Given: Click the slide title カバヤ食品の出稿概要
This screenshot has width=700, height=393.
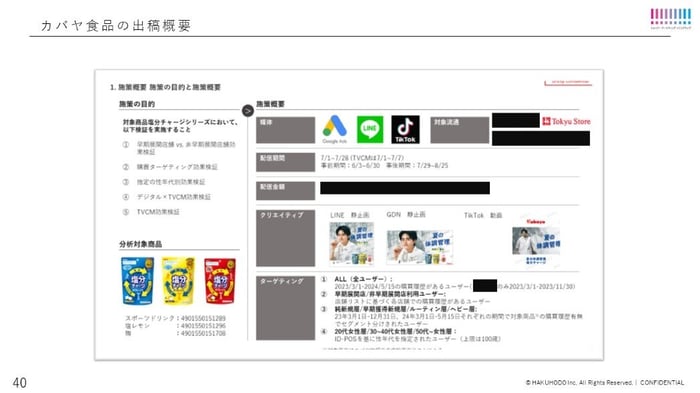Looking at the screenshot, I should (116, 25).
